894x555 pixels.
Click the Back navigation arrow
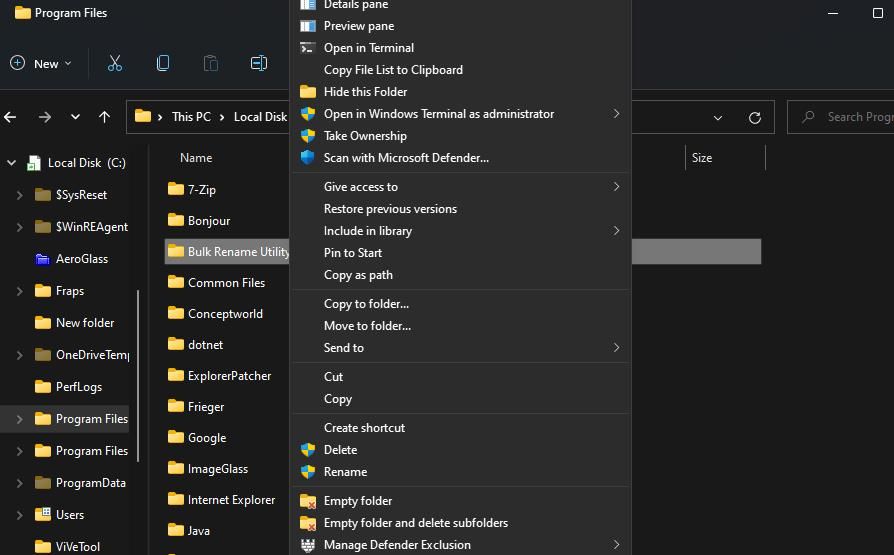coord(11,117)
